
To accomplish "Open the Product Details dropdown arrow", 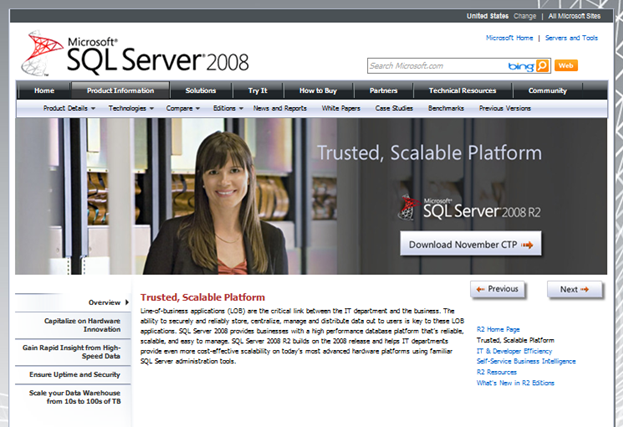I will point(93,108).
